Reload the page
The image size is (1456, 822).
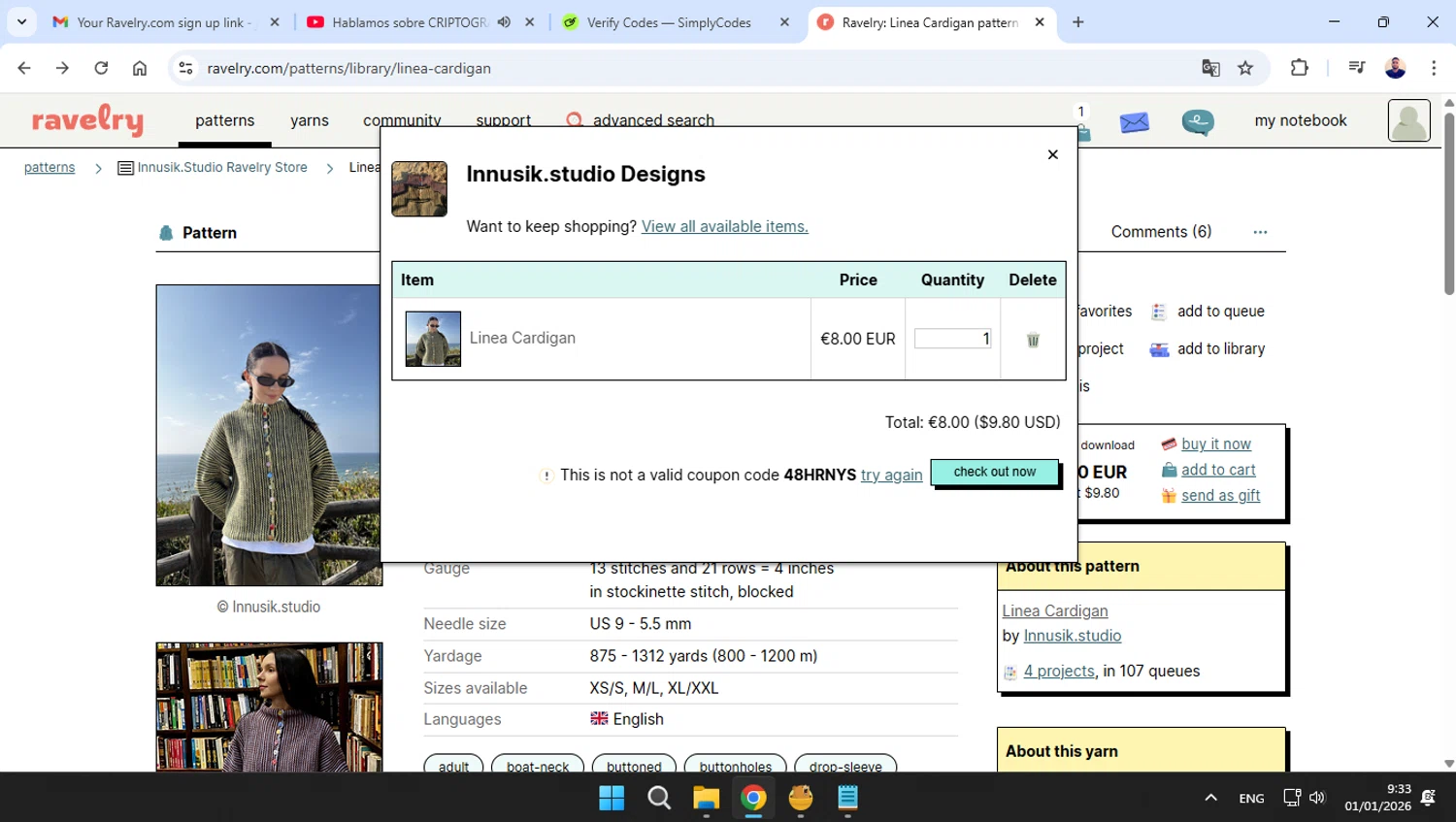pos(101,68)
